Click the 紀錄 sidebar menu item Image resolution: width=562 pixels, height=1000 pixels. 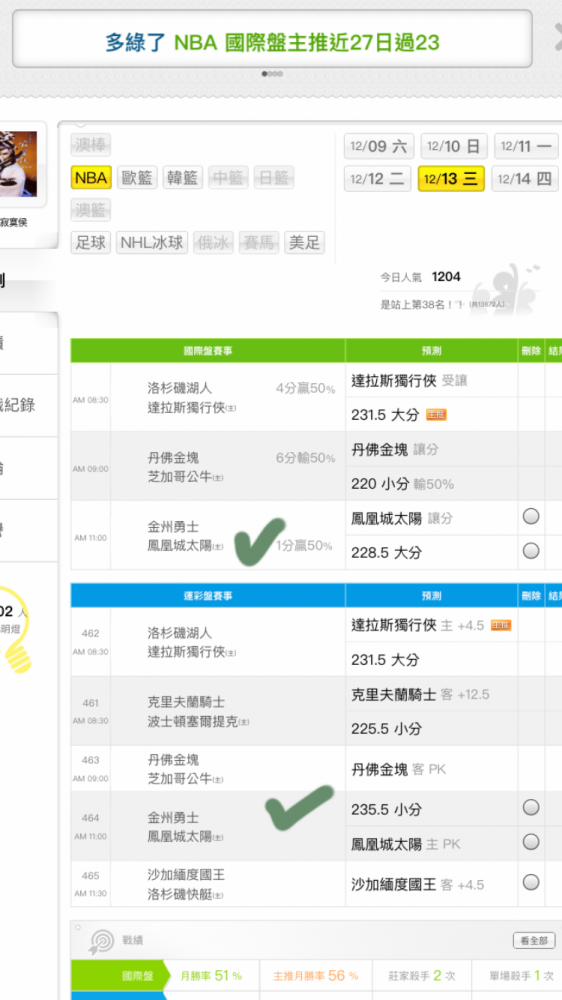click(28, 405)
